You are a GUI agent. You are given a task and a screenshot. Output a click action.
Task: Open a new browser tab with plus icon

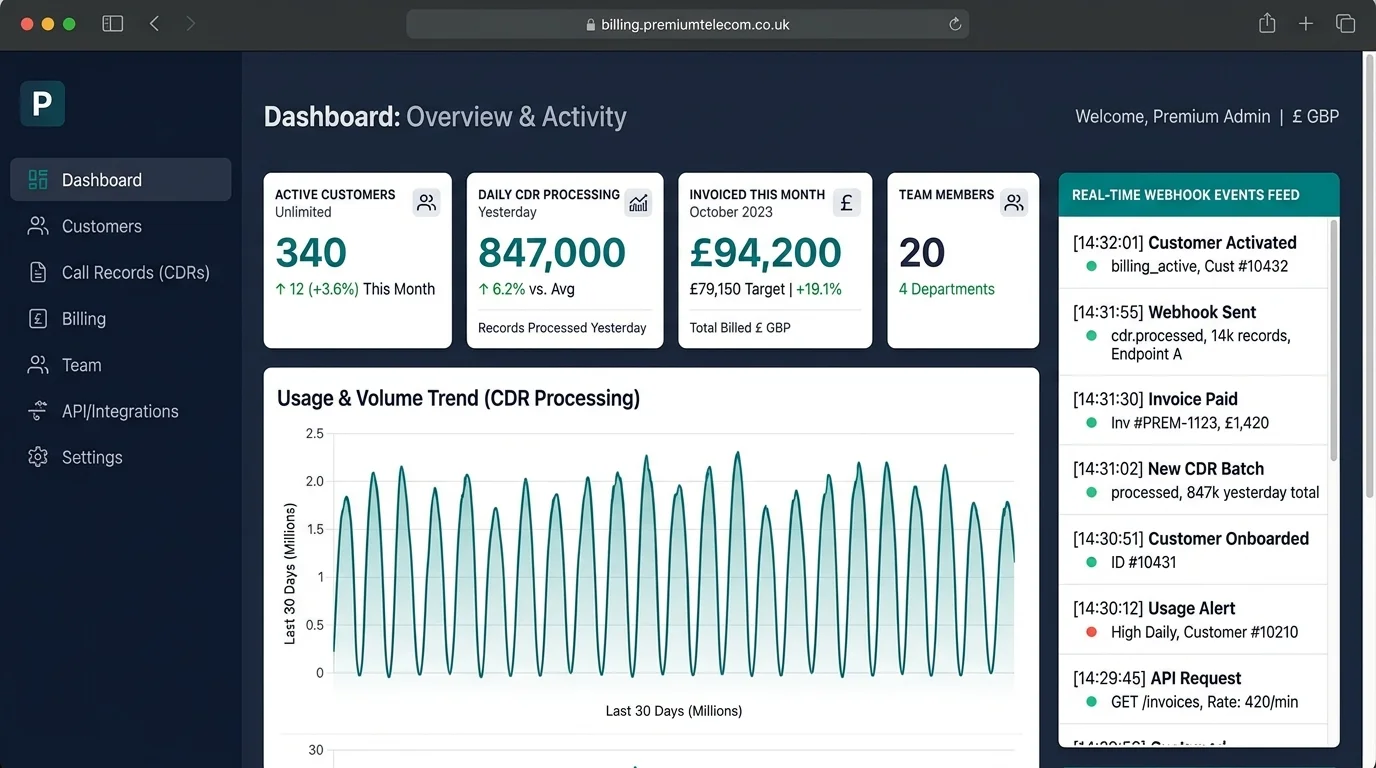point(1306,24)
